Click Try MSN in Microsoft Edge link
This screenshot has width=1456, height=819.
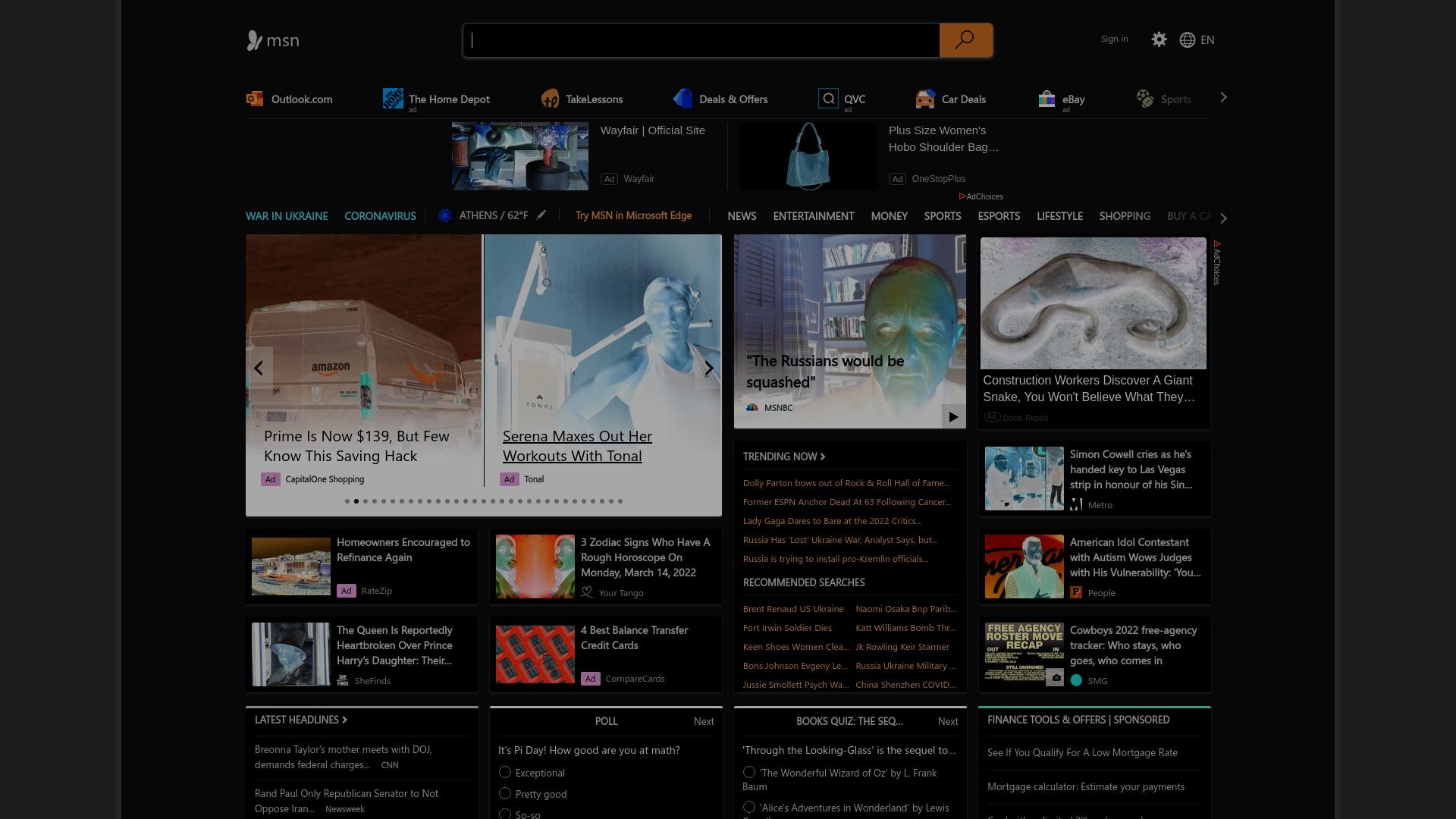coord(633,215)
